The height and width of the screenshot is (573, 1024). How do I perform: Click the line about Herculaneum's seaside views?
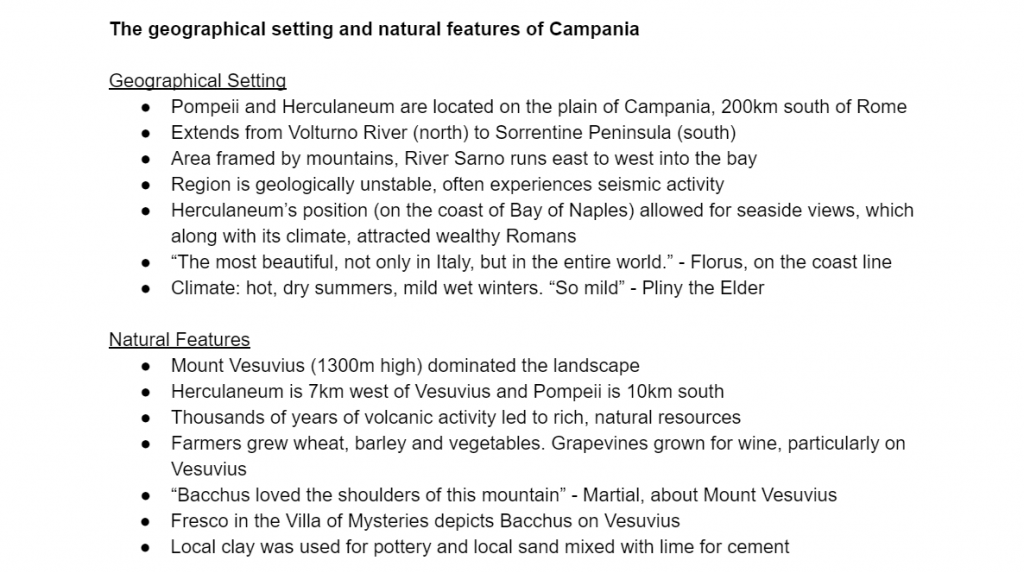541,211
